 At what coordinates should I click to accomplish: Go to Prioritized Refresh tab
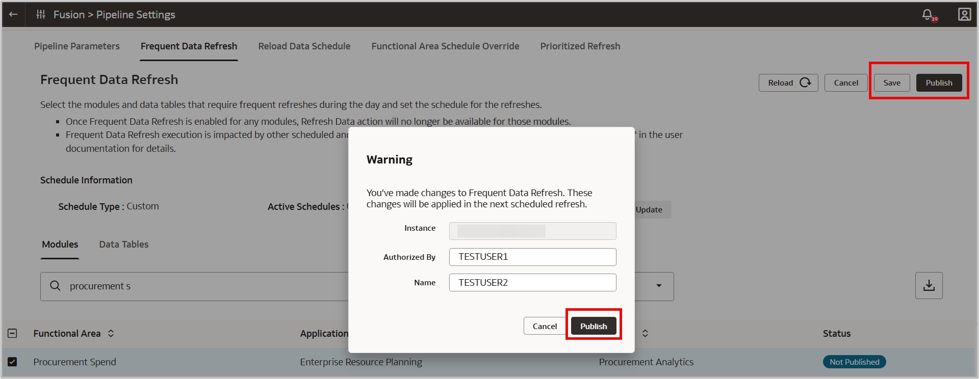click(580, 46)
